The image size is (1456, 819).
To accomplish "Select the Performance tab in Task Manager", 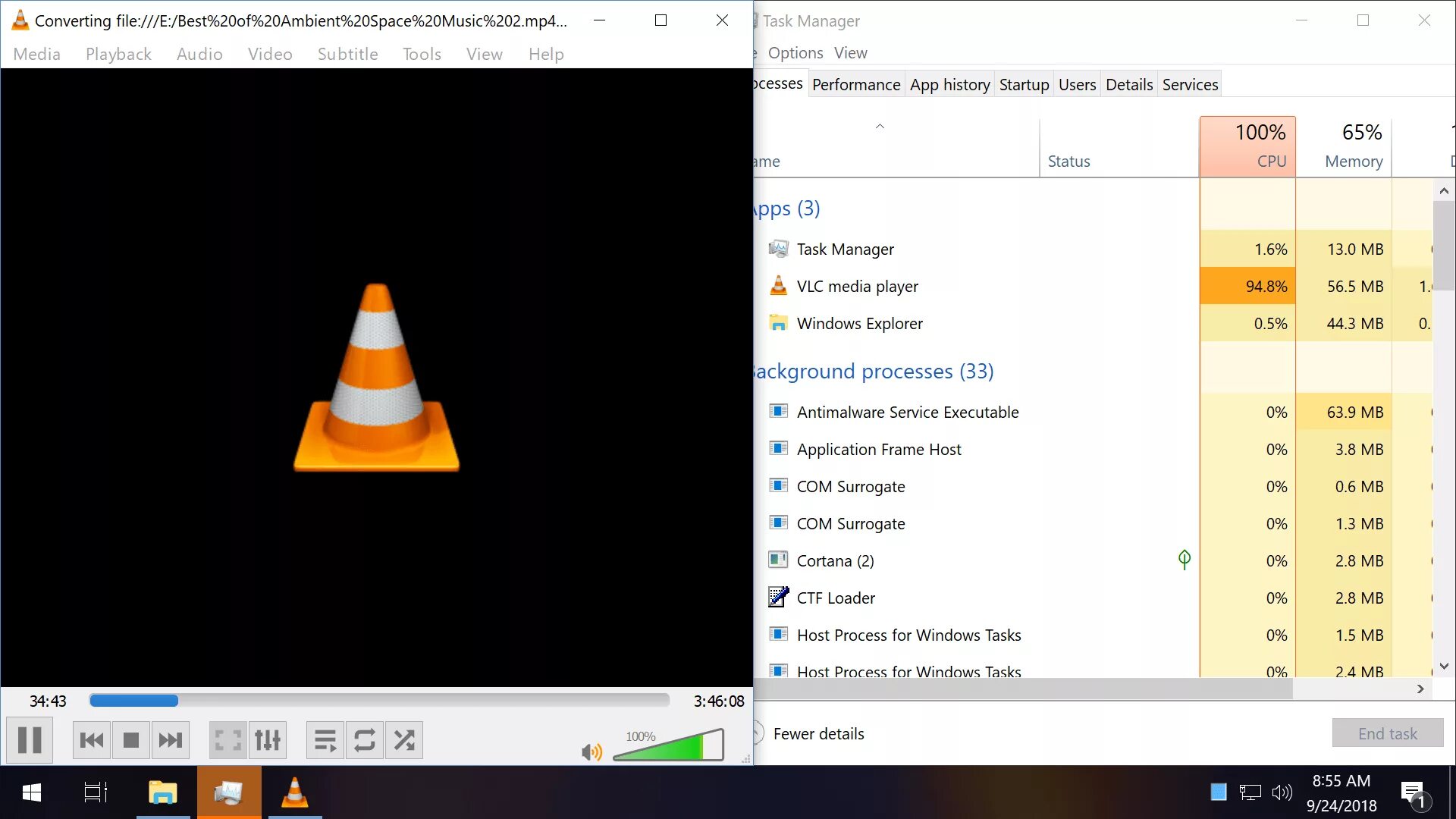I will click(x=855, y=84).
